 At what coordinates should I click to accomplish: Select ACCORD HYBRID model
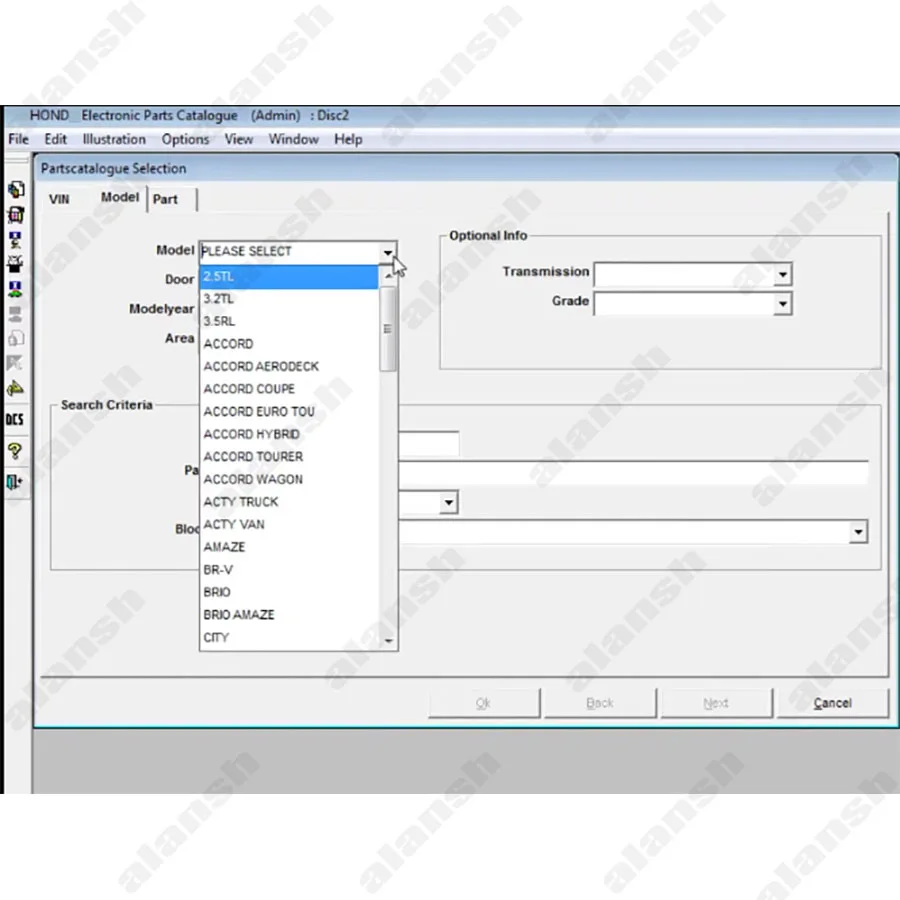(x=289, y=435)
